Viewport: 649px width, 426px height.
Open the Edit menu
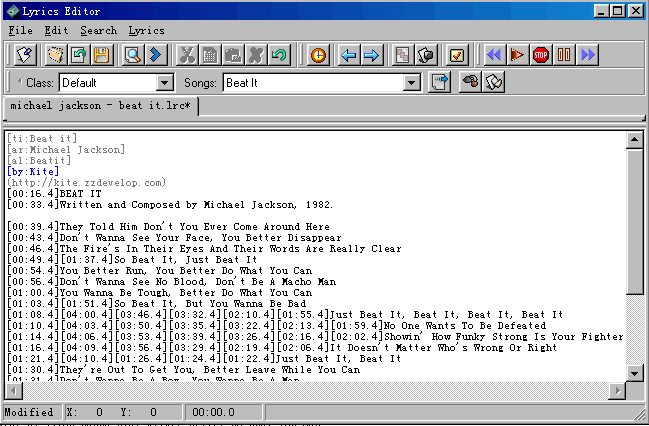(x=56, y=31)
